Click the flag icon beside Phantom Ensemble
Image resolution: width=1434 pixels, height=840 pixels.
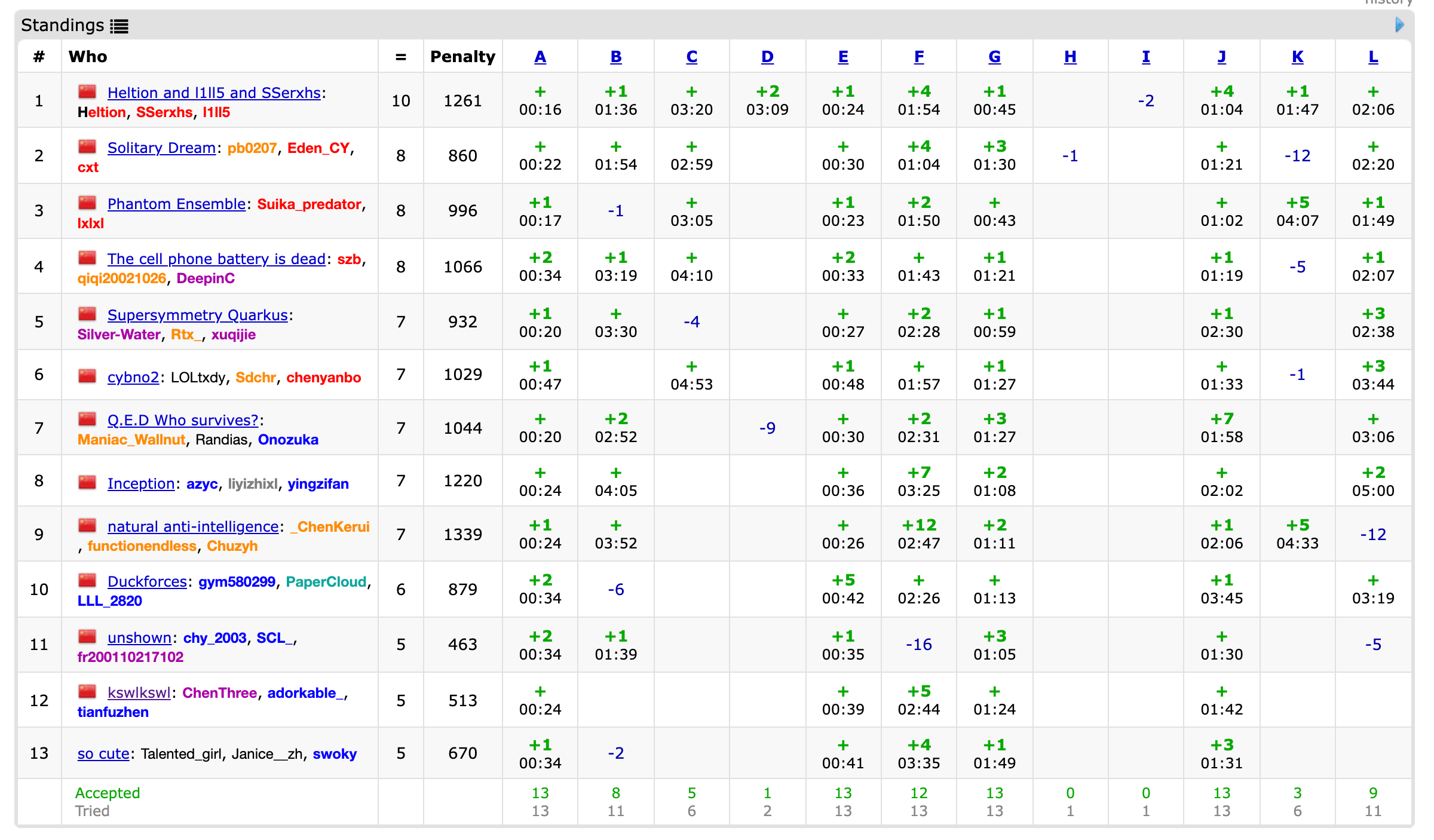pyautogui.click(x=87, y=203)
